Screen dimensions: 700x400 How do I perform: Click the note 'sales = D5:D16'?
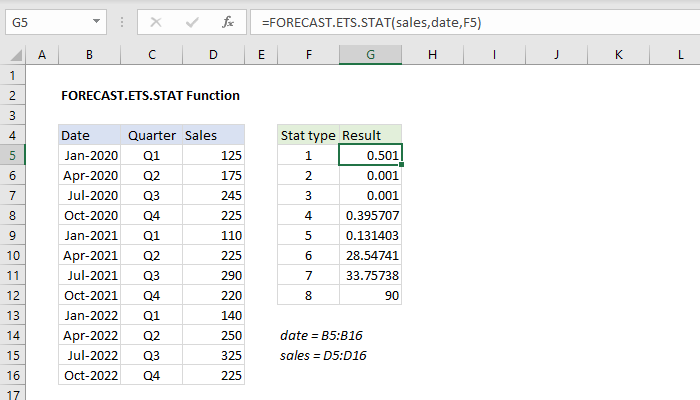coord(323,355)
